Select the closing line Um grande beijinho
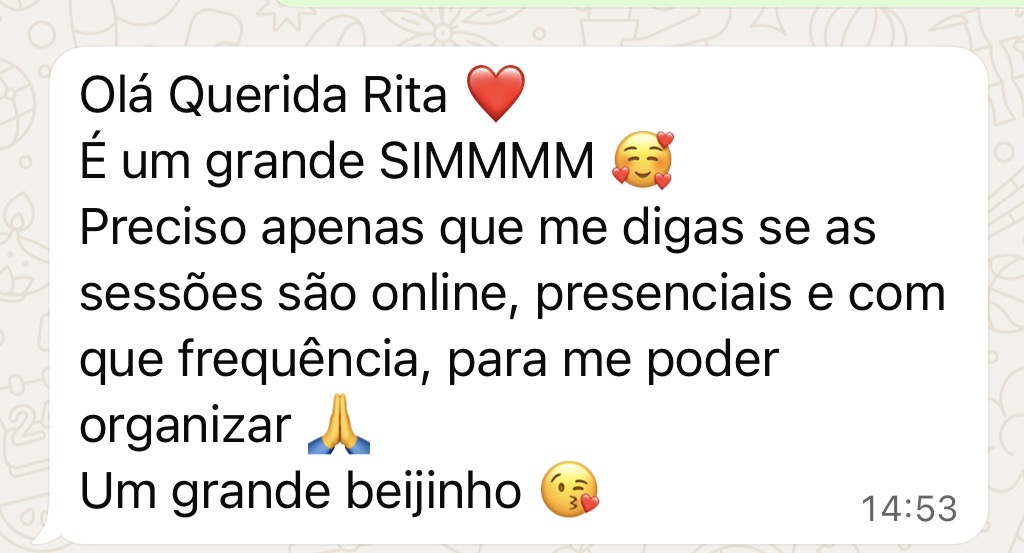Screen dimensions: 1024x553 [x=300, y=491]
